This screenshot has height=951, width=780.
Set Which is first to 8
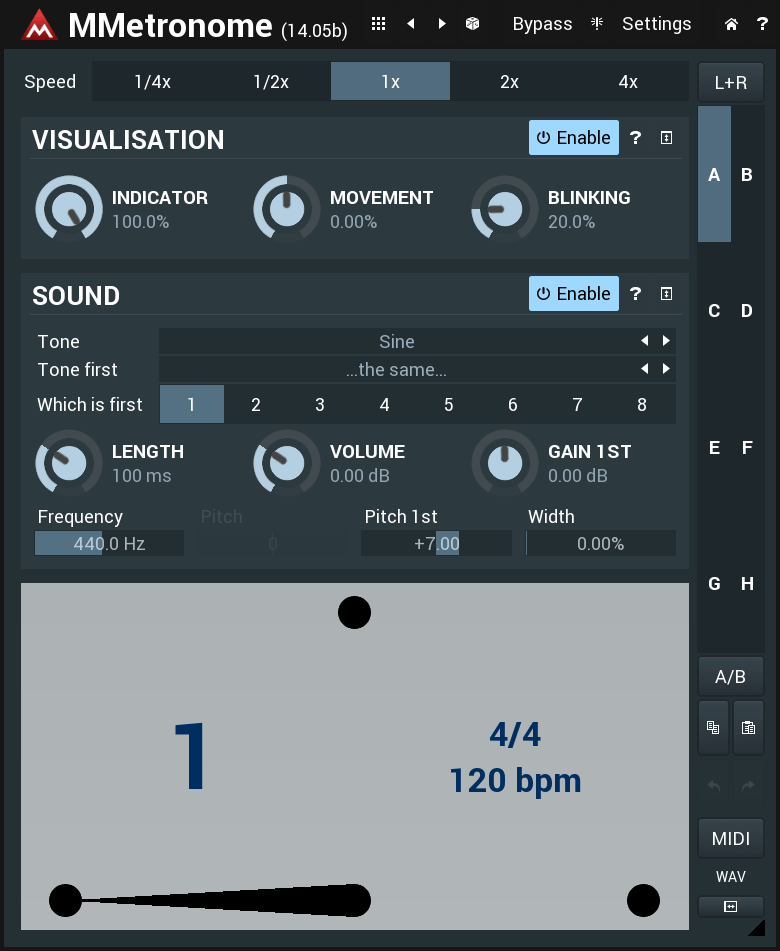pos(642,404)
